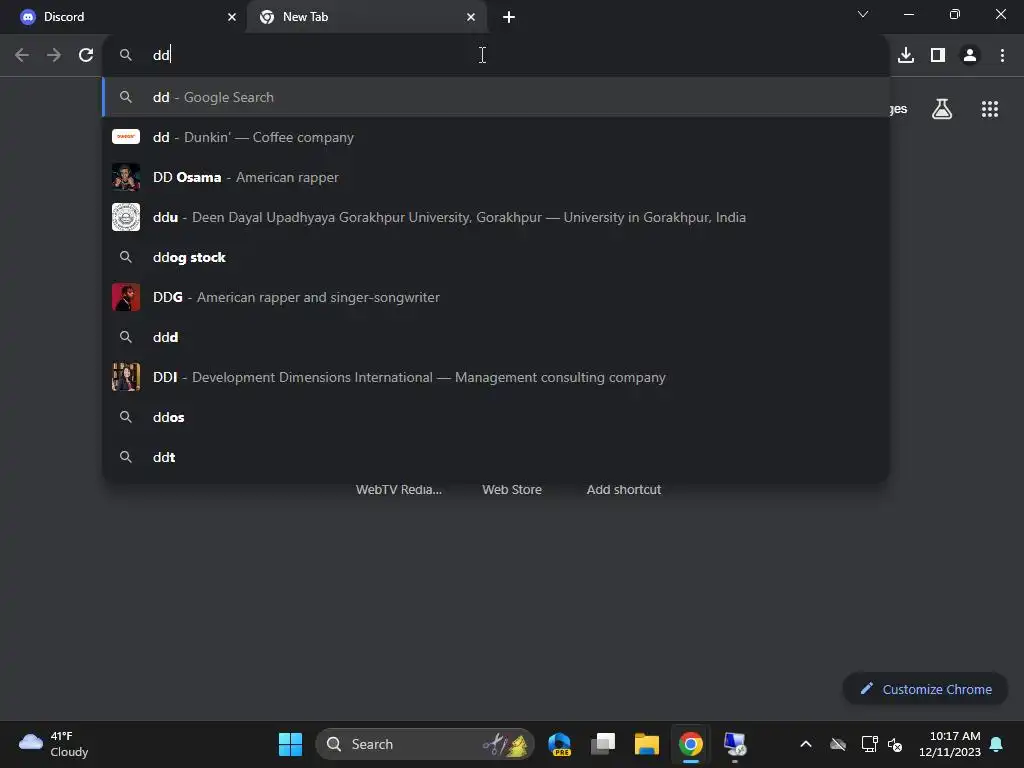Open Task View on the taskbar
Image resolution: width=1024 pixels, height=768 pixels.
coord(603,744)
